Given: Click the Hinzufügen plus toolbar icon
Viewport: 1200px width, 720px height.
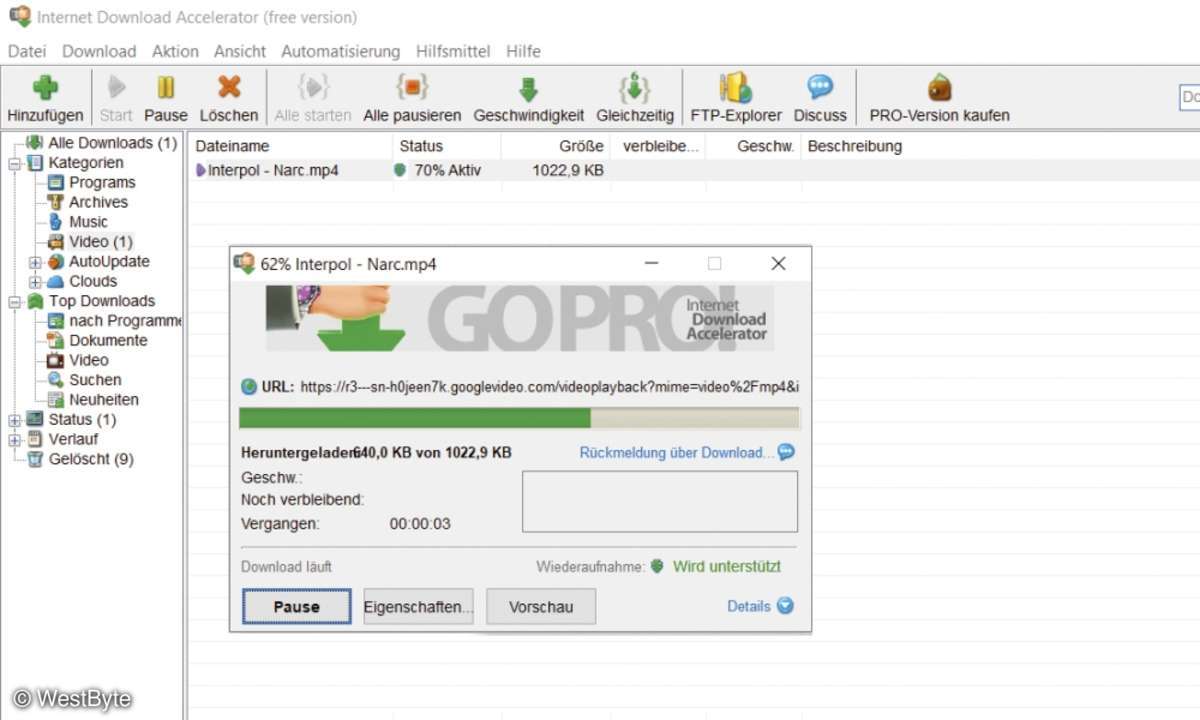Looking at the screenshot, I should click(x=45, y=88).
